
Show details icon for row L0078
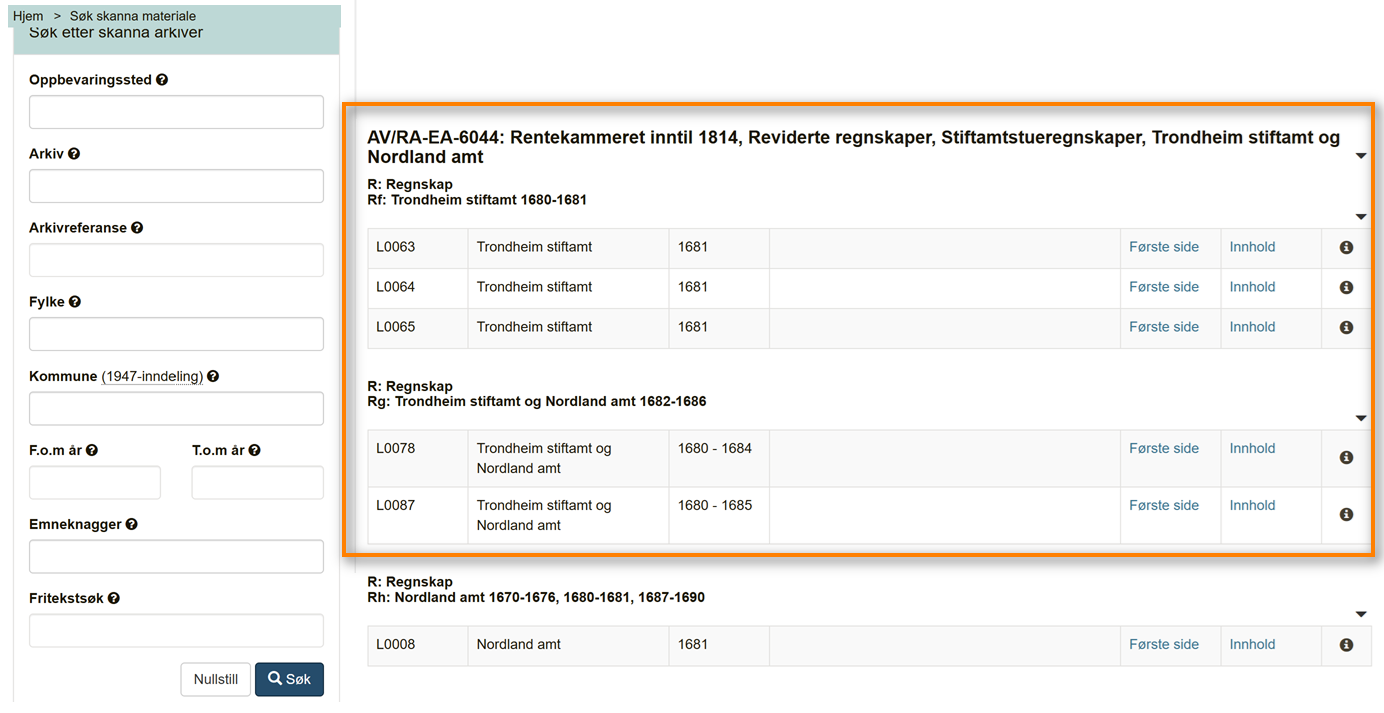click(1346, 457)
